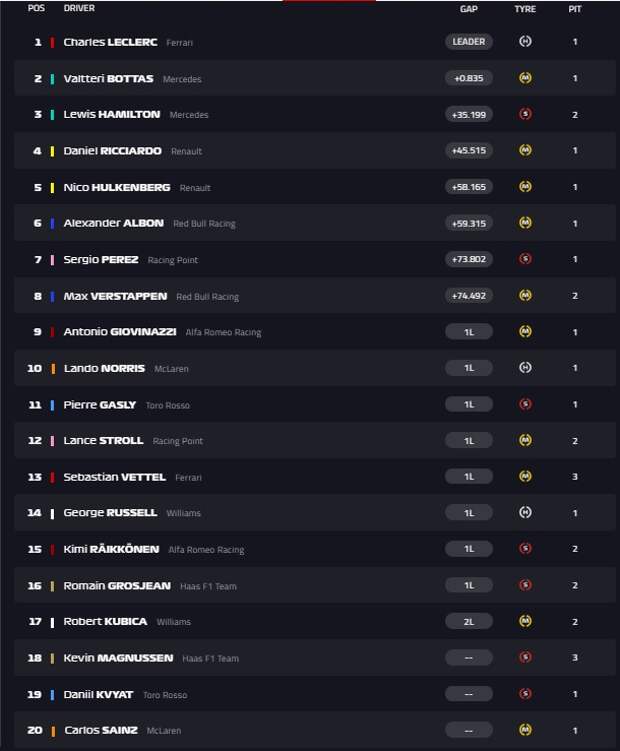Click Bottas's medium tyre icon
The image size is (620, 751).
point(525,78)
